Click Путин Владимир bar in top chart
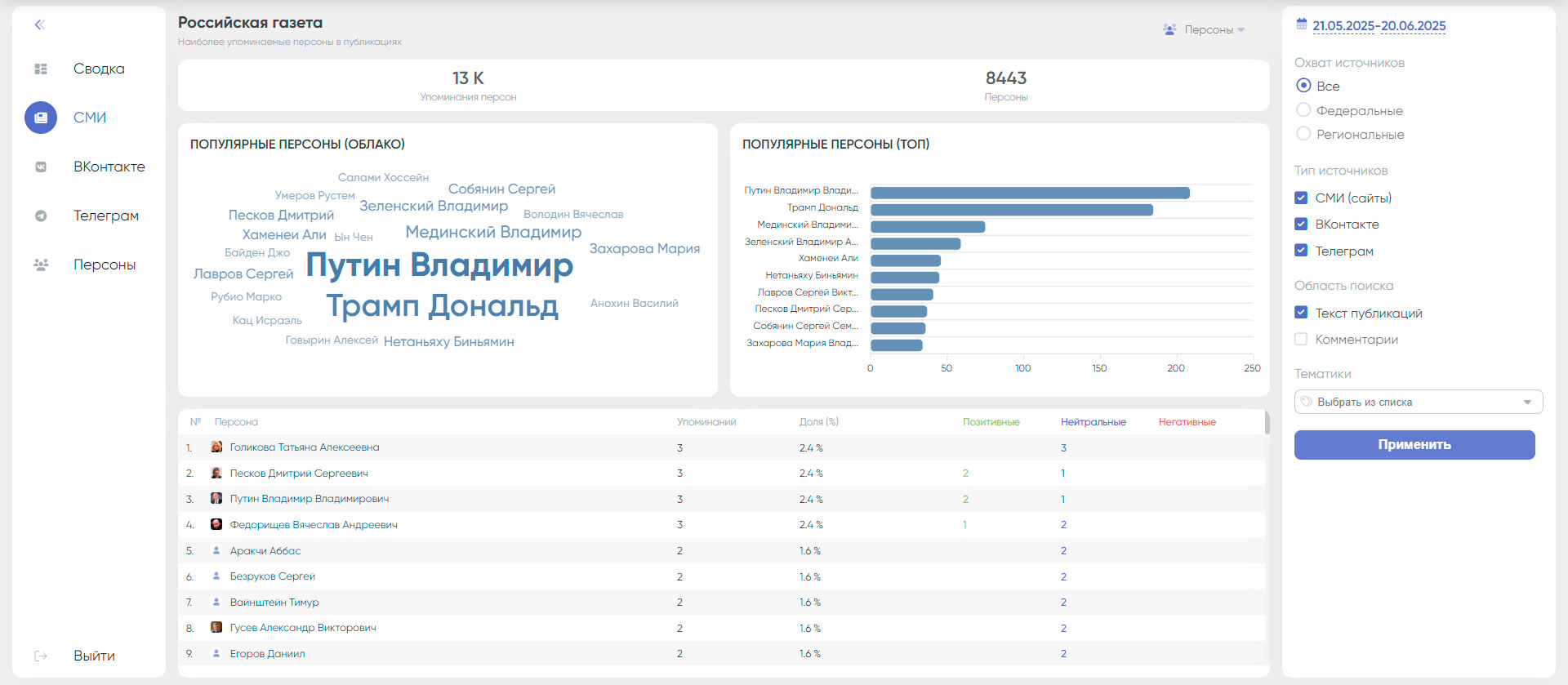The image size is (1568, 685). [1029, 193]
